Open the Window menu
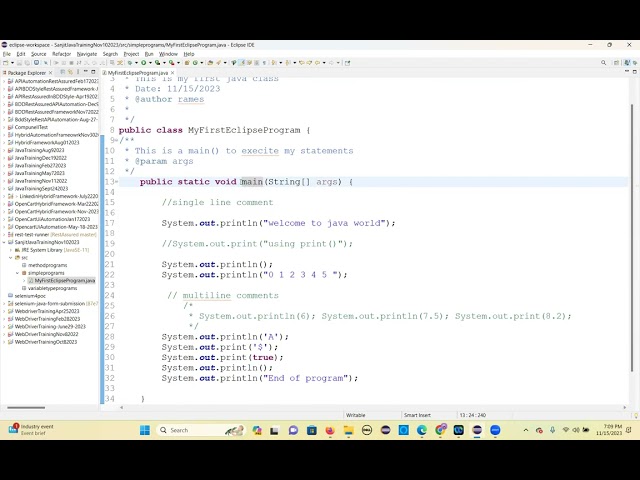This screenshot has height=480, width=640. click(x=168, y=54)
